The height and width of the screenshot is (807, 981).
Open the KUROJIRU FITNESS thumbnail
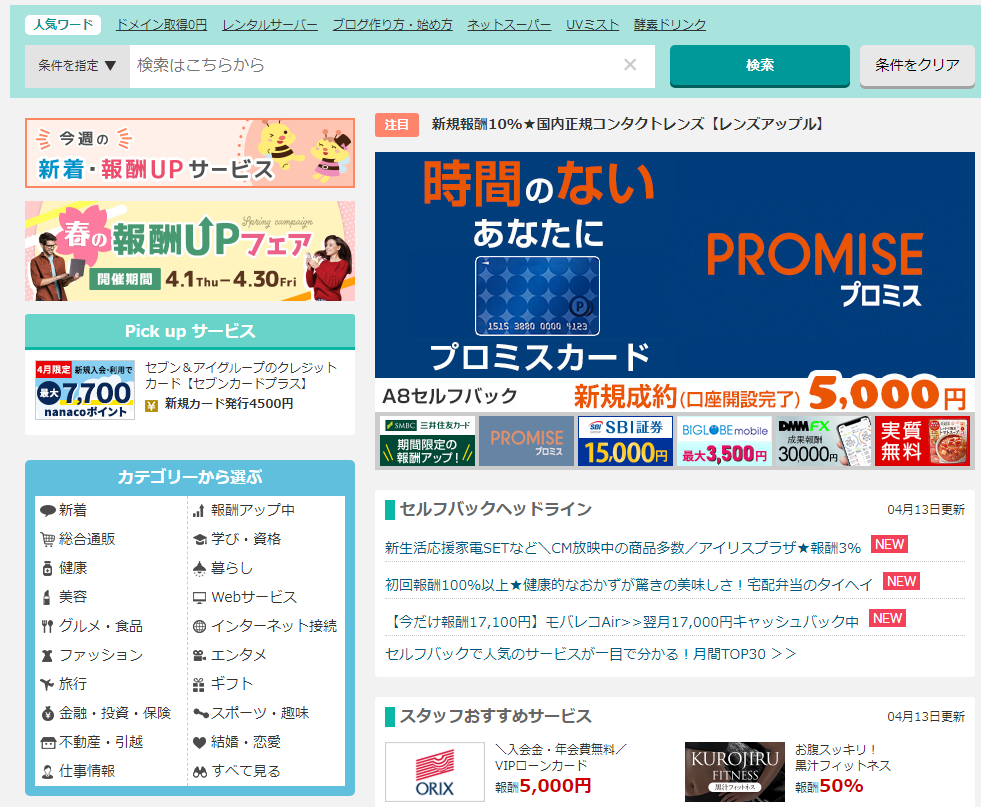pos(734,772)
